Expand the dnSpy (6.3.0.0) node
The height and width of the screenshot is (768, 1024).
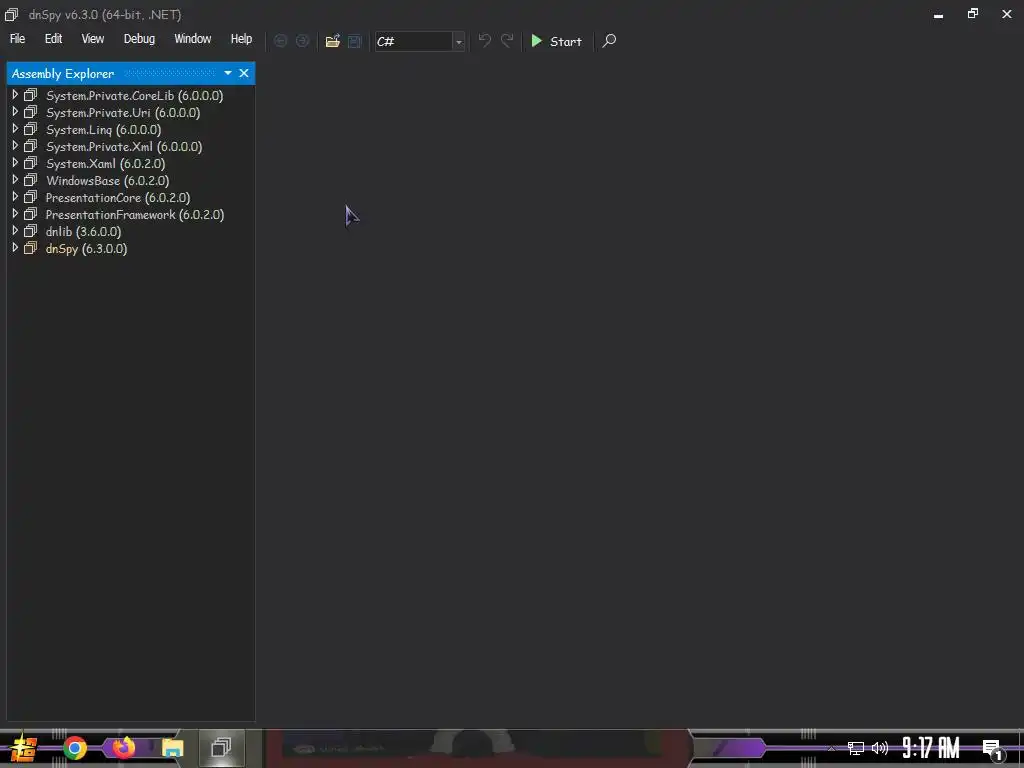[14, 248]
